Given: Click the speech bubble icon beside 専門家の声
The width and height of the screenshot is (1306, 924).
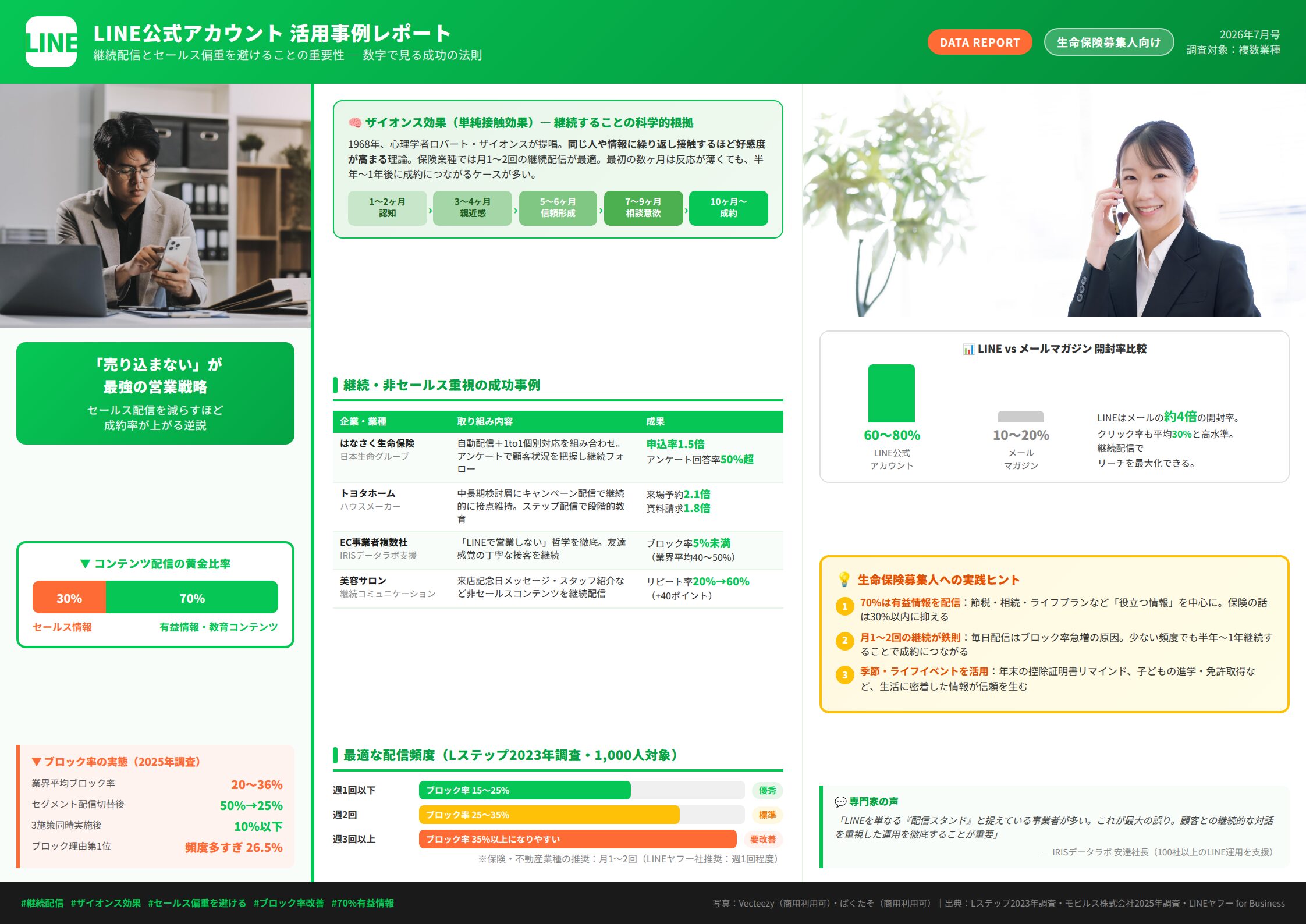Looking at the screenshot, I should click(x=840, y=802).
